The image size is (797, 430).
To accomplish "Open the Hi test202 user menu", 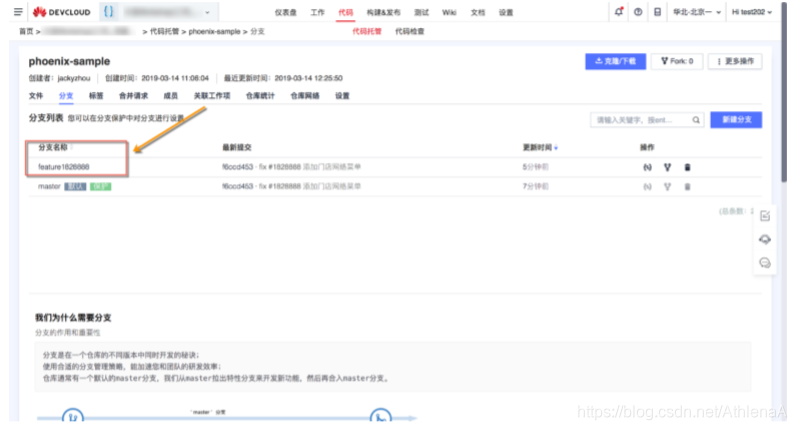I will click(x=752, y=12).
